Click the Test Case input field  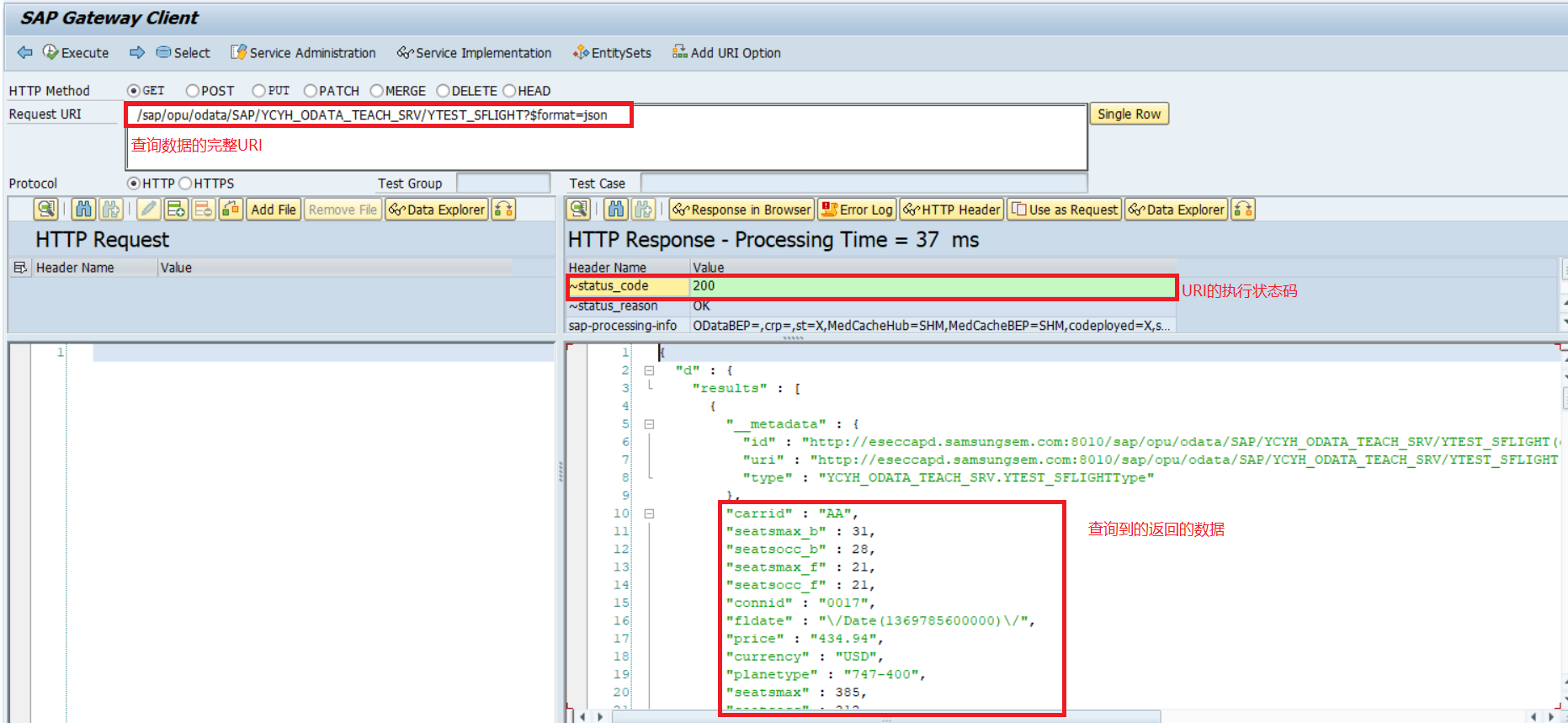pyautogui.click(x=864, y=183)
